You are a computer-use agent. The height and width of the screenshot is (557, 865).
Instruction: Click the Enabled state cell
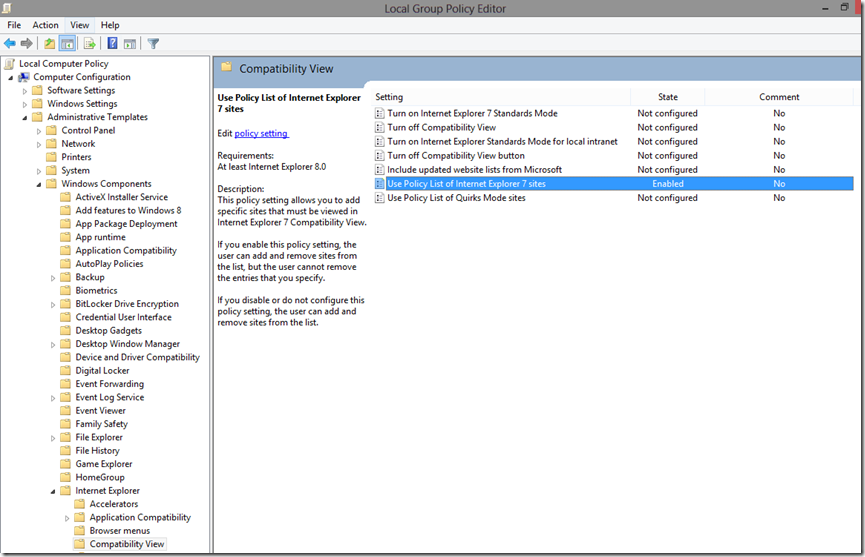[x=668, y=184]
